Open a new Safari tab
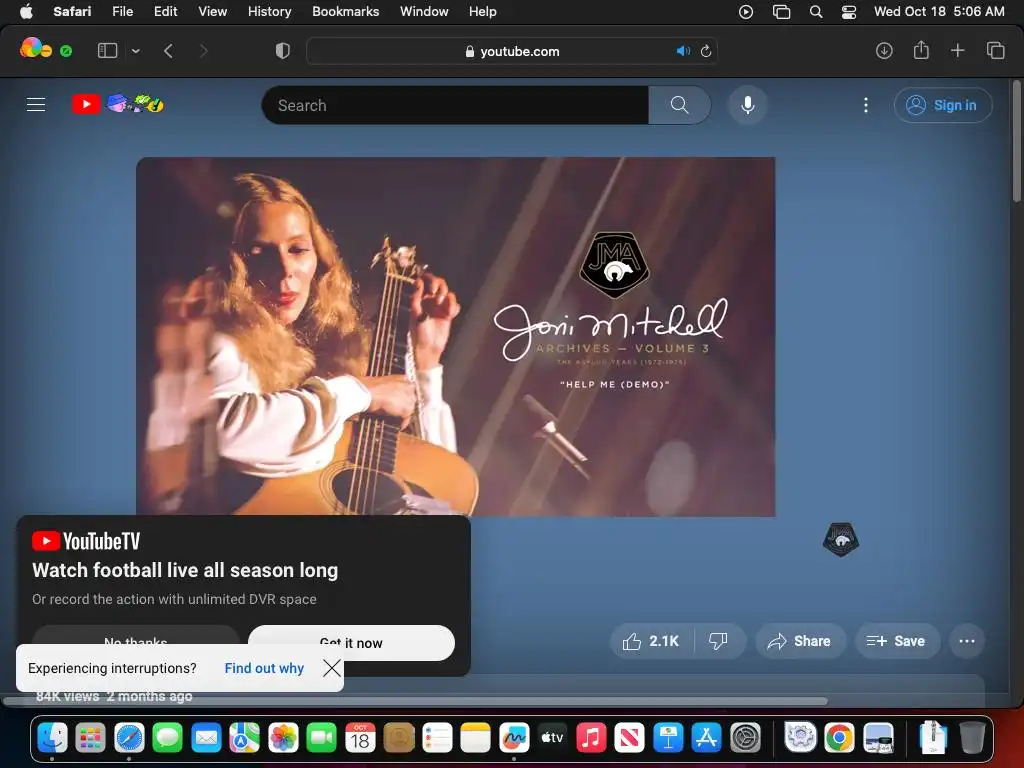Screen dimensions: 1024x768 pos(957,50)
